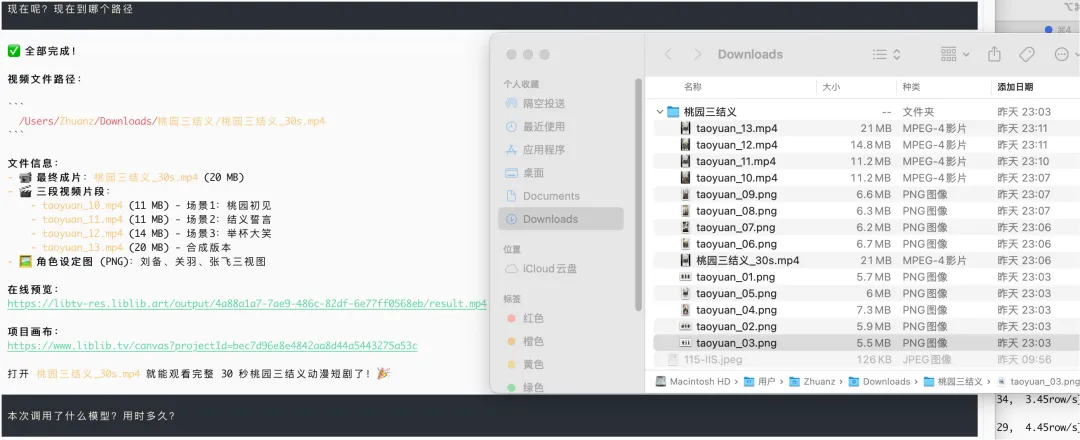Select Downloads in Finder sidebar

(561, 219)
